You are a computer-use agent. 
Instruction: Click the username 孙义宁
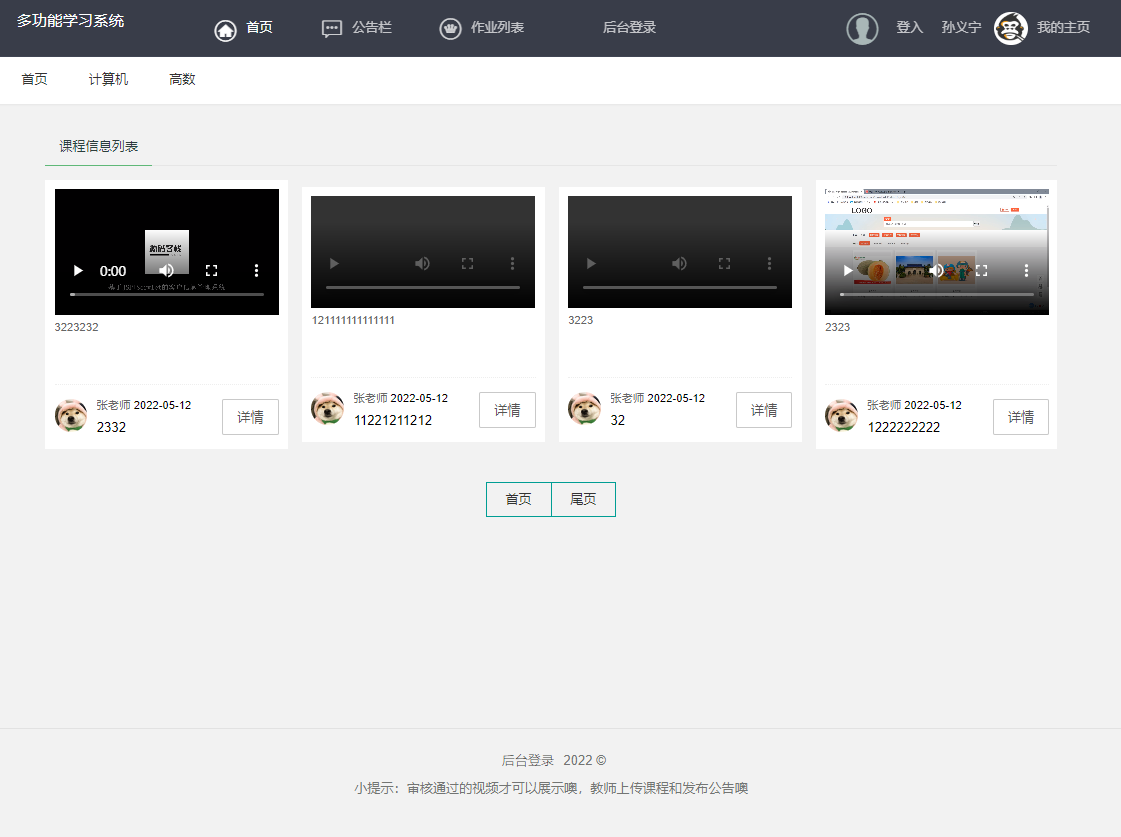[x=961, y=27]
